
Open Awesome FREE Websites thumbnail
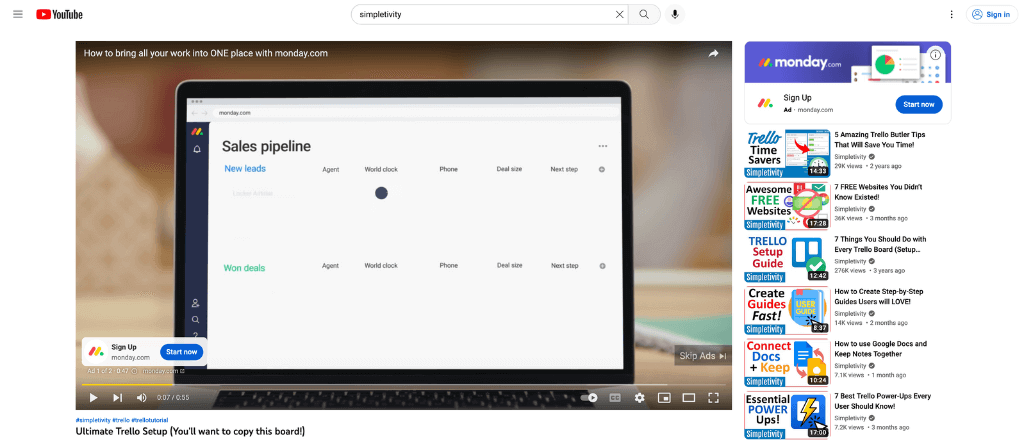point(787,206)
